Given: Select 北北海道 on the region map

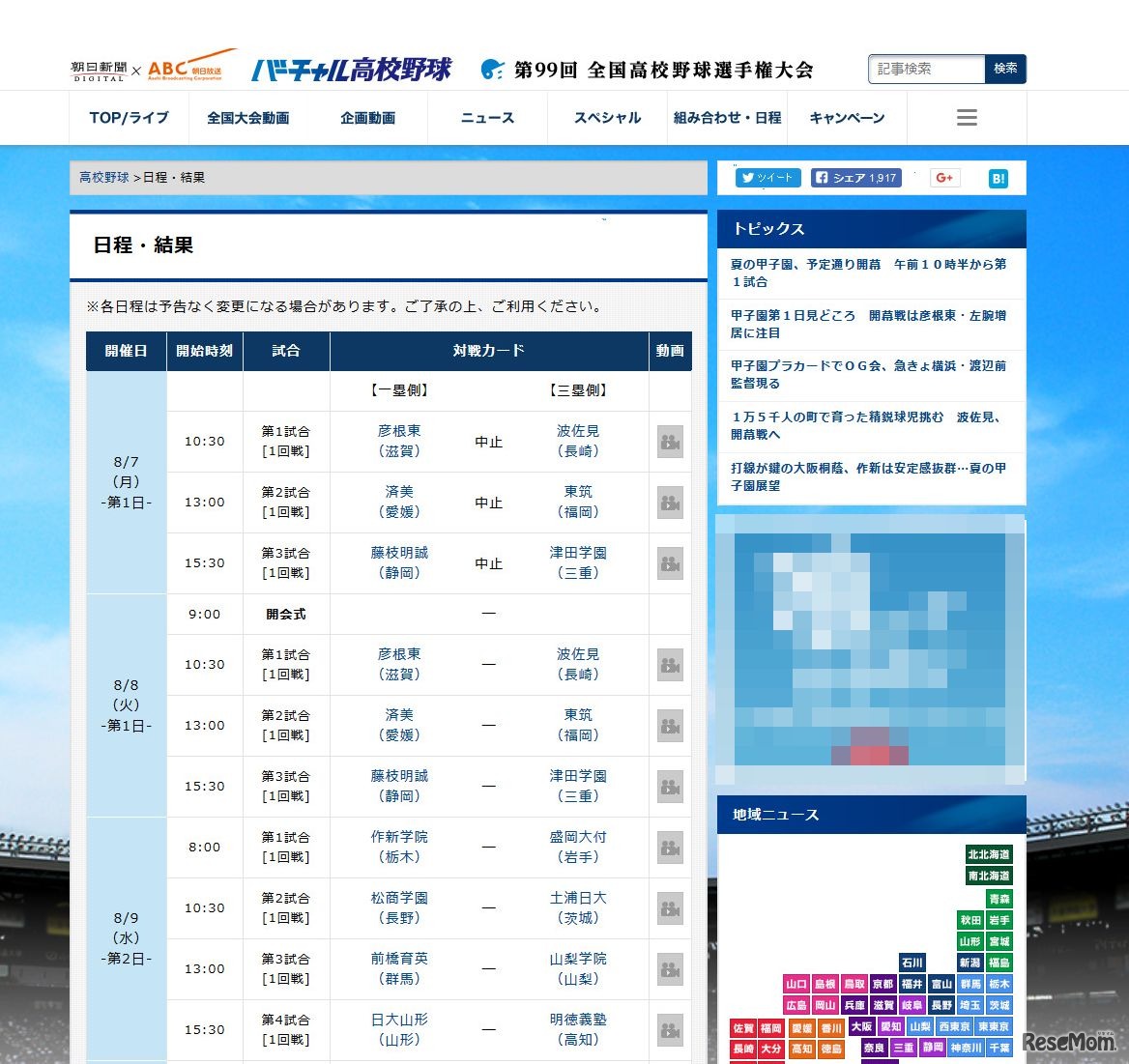Looking at the screenshot, I should (989, 854).
